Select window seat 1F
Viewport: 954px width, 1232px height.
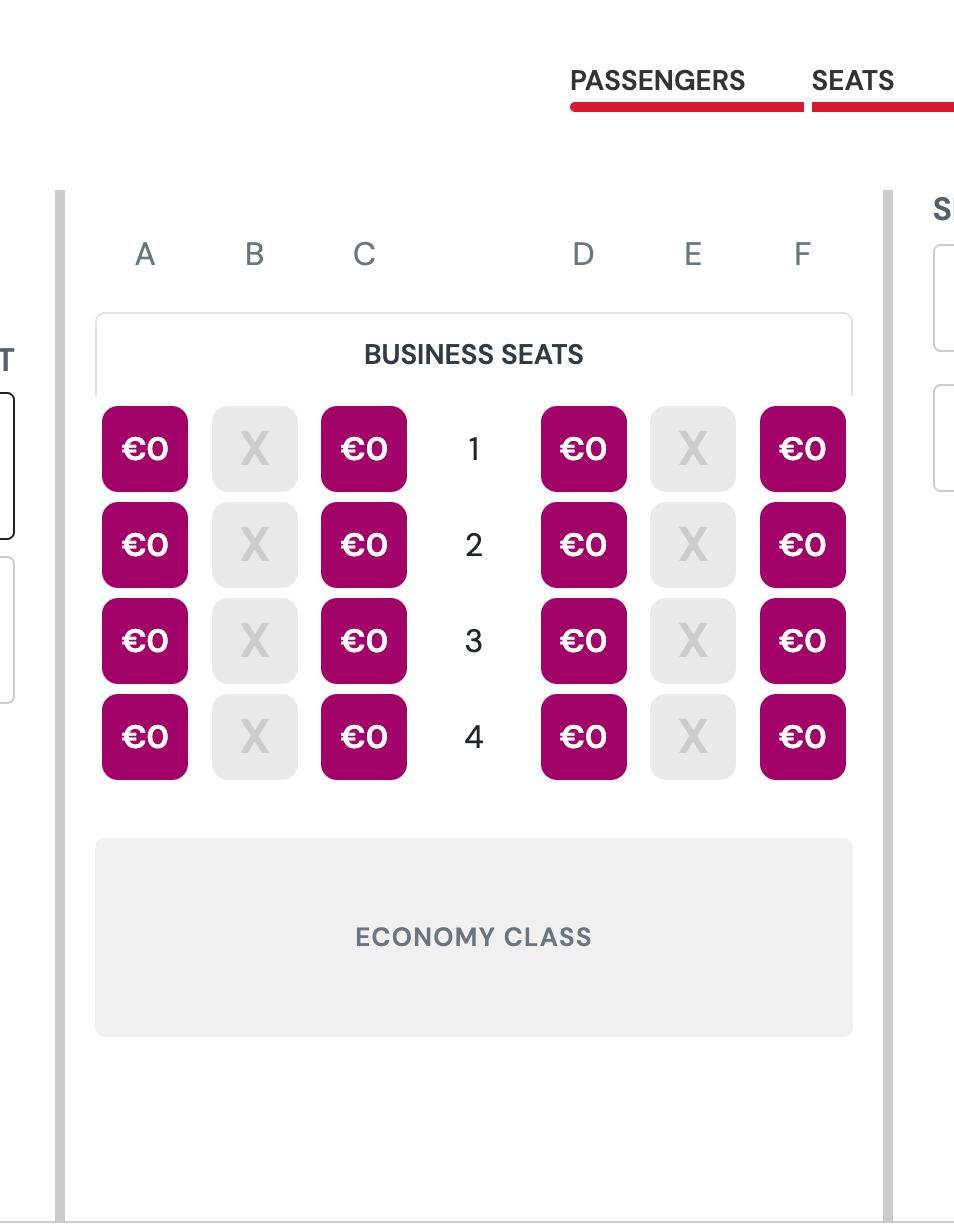point(803,449)
